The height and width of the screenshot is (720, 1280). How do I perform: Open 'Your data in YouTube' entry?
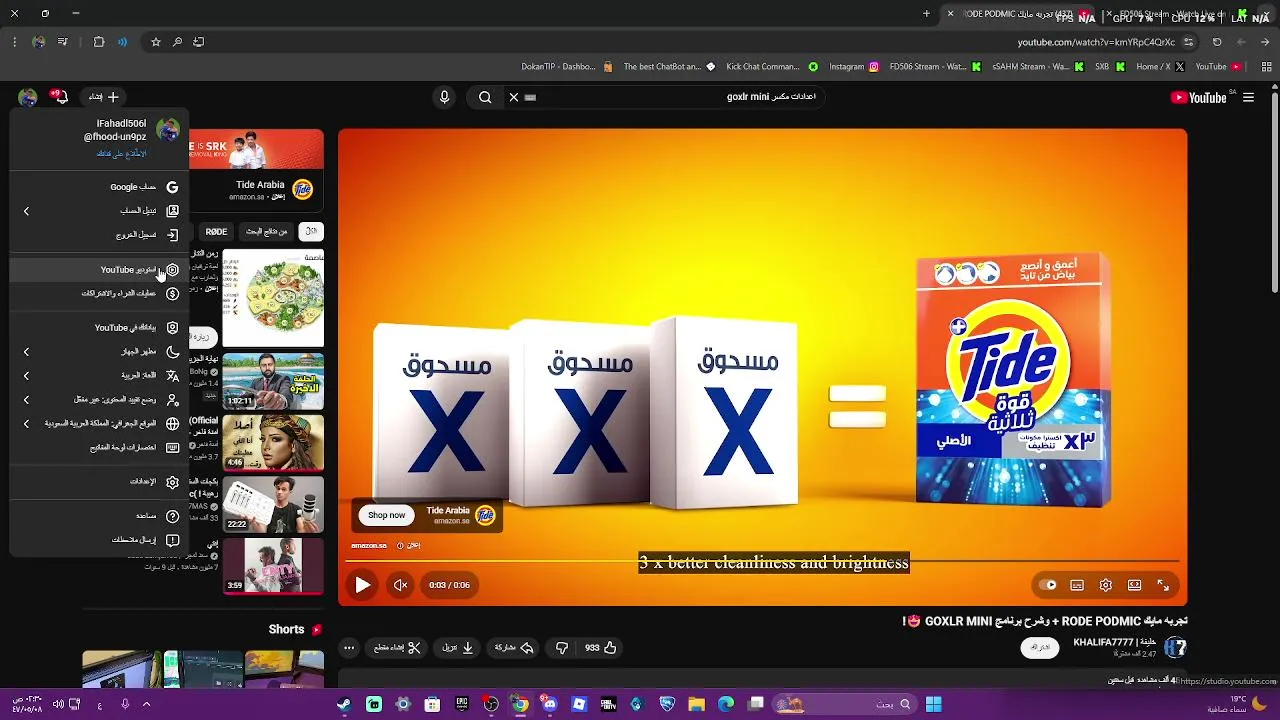point(98,328)
